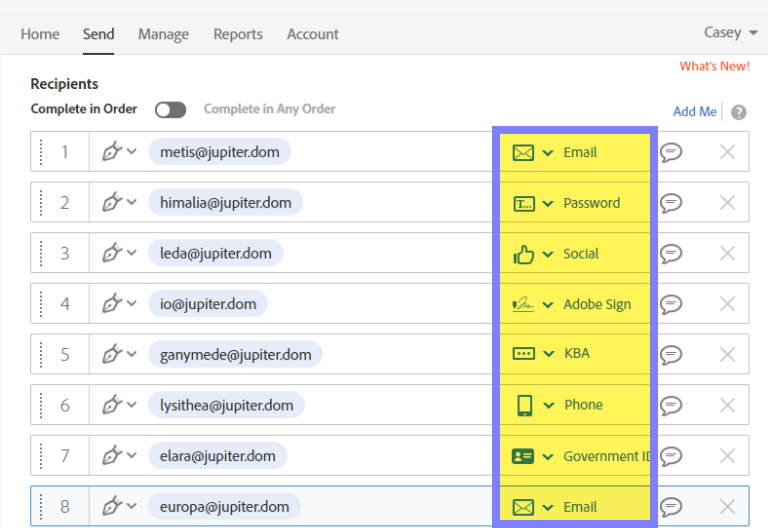Image resolution: width=768 pixels, height=528 pixels.
Task: Click the Password icon for himalia@jupiter.dom
Action: click(x=524, y=203)
